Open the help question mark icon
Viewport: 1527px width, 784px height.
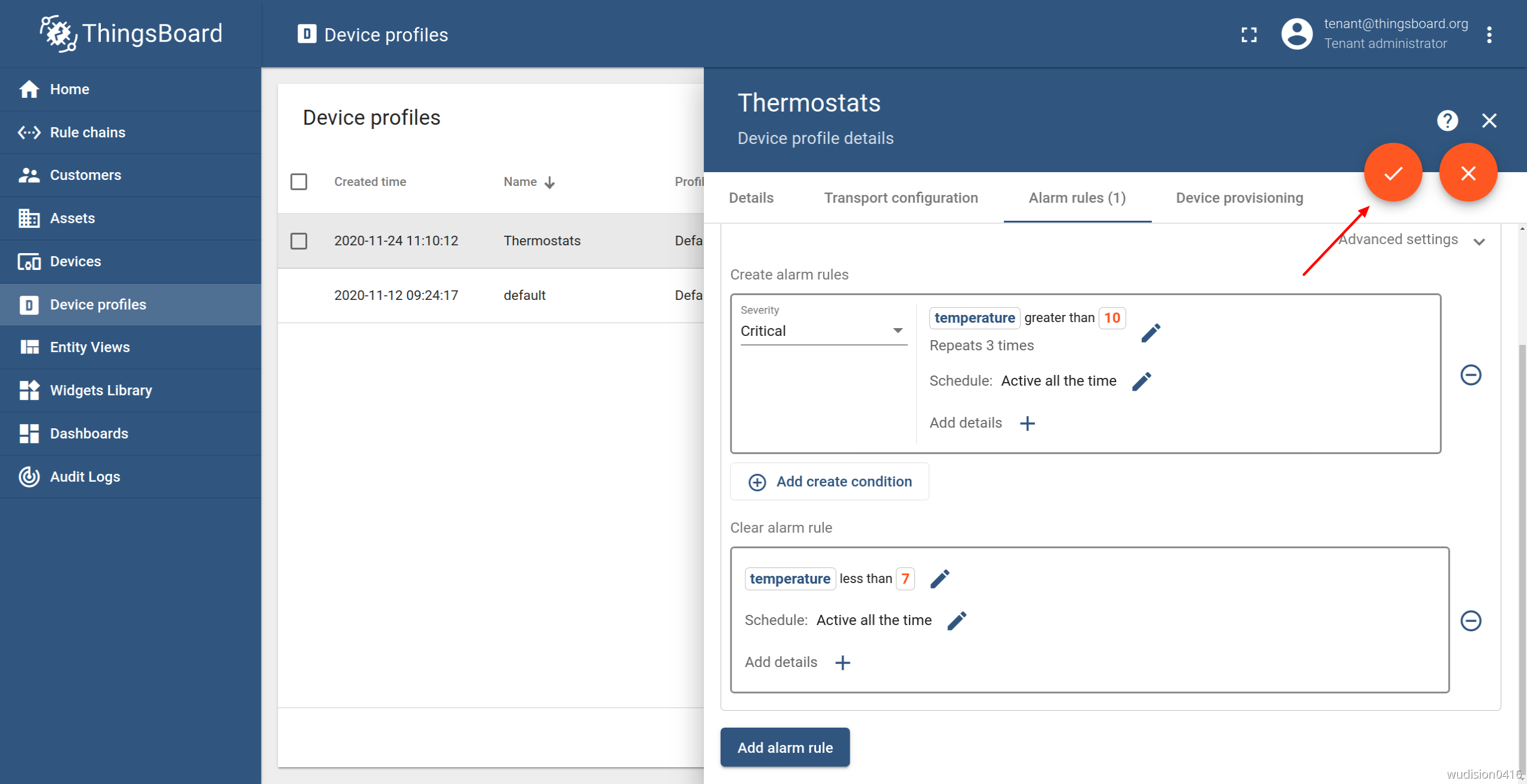[1447, 121]
